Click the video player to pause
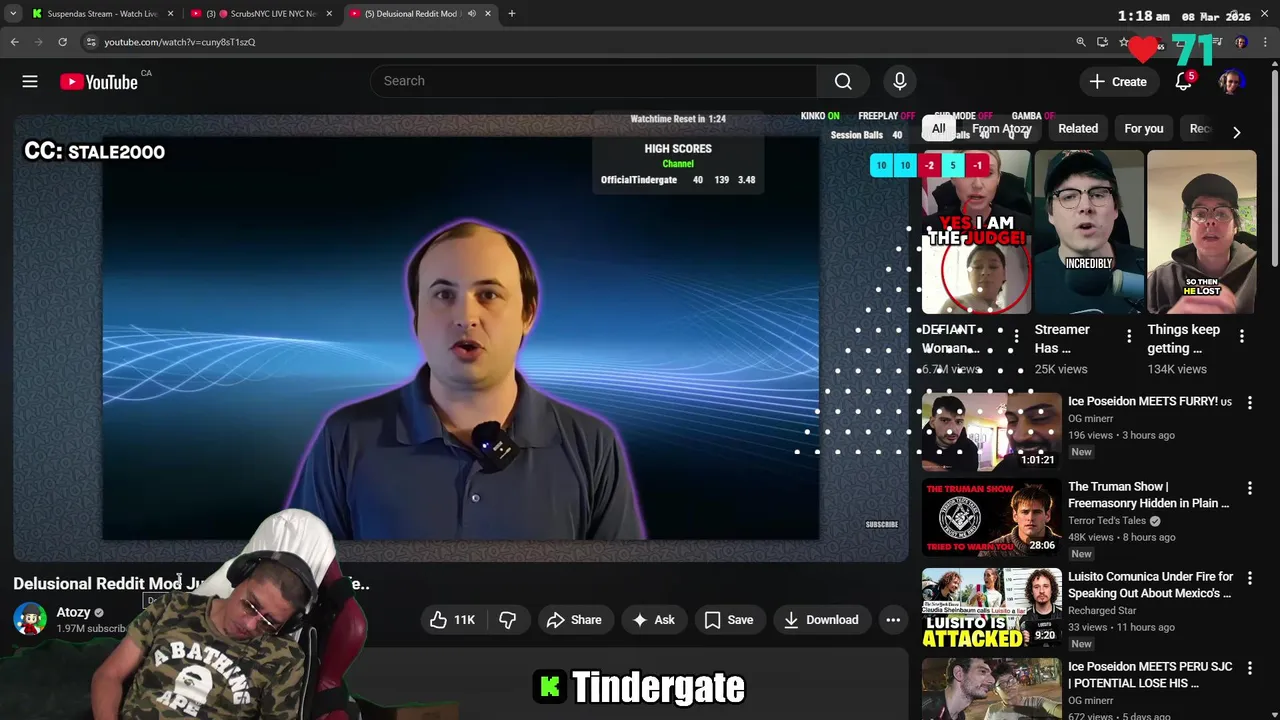Image resolution: width=1280 pixels, height=720 pixels. pyautogui.click(x=460, y=338)
